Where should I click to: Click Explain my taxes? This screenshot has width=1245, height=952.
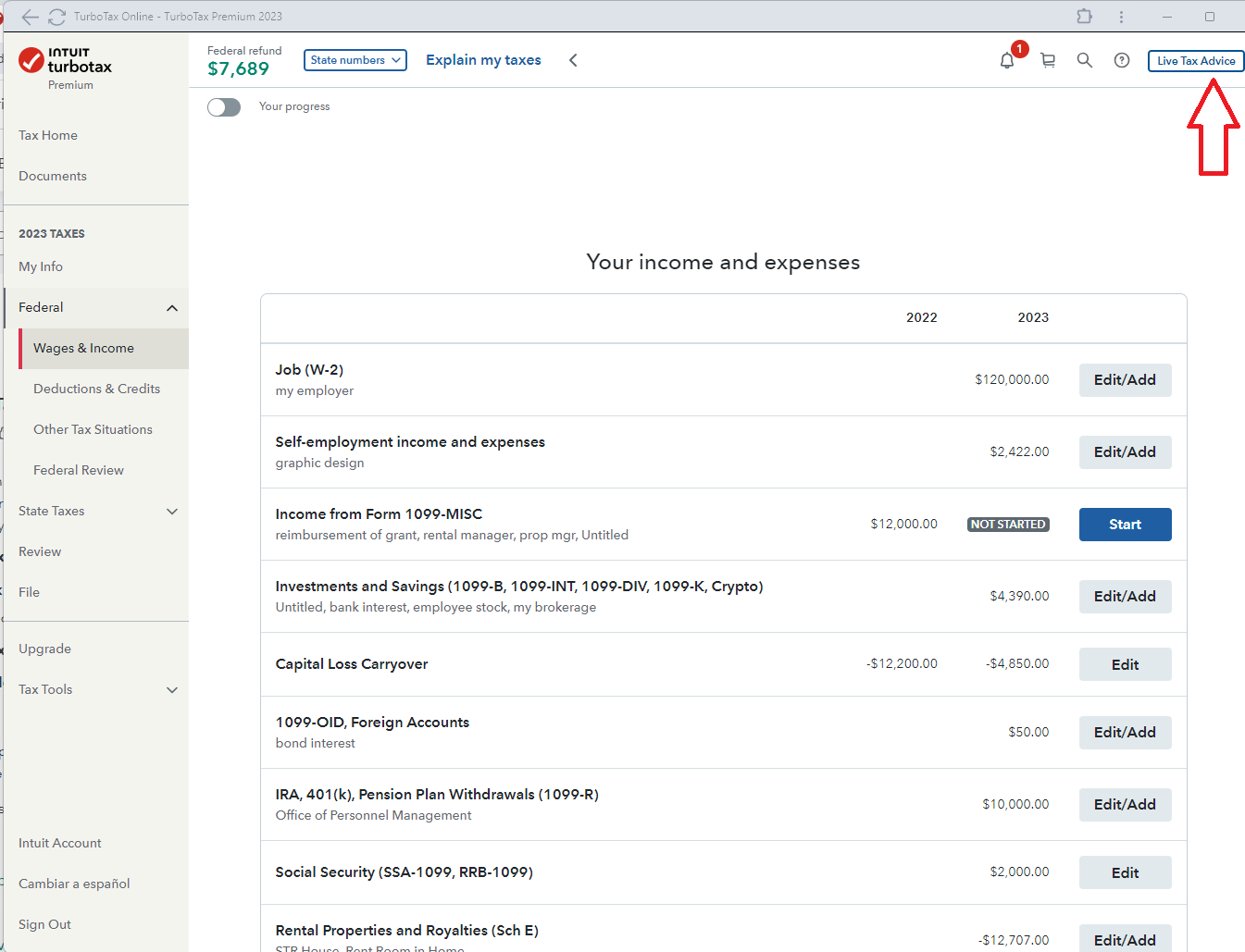point(483,60)
